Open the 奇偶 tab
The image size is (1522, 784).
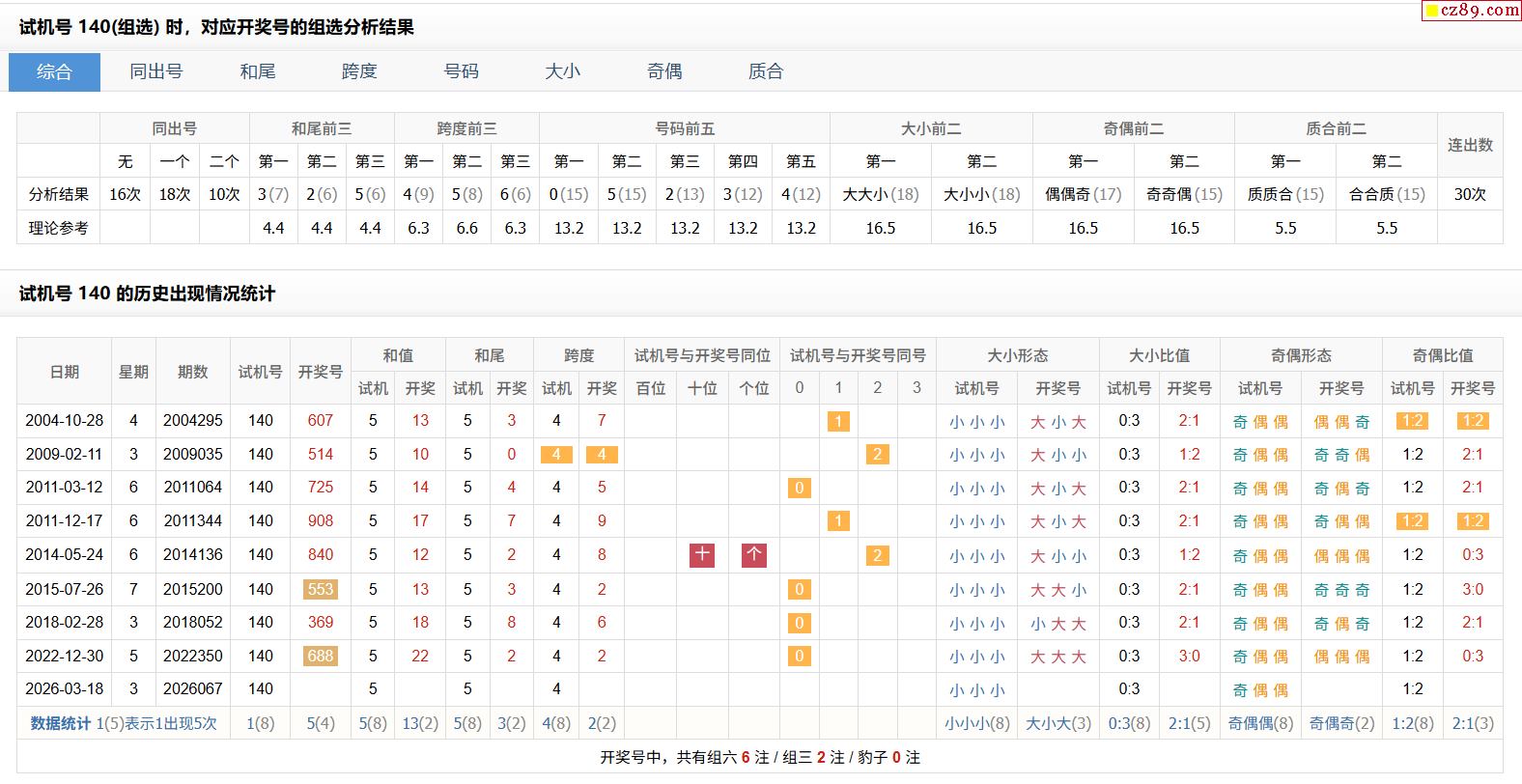[664, 71]
